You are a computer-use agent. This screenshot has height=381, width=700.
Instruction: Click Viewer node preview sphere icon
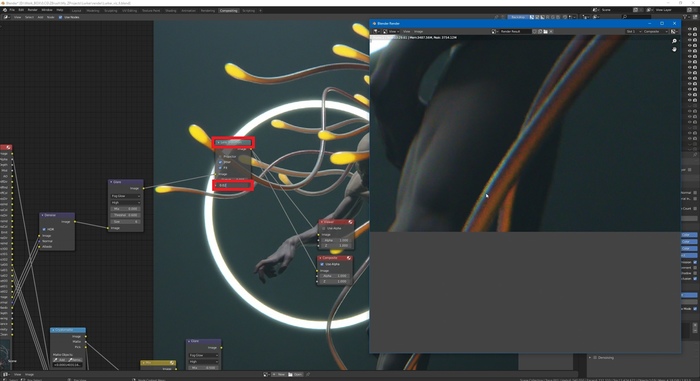point(350,222)
